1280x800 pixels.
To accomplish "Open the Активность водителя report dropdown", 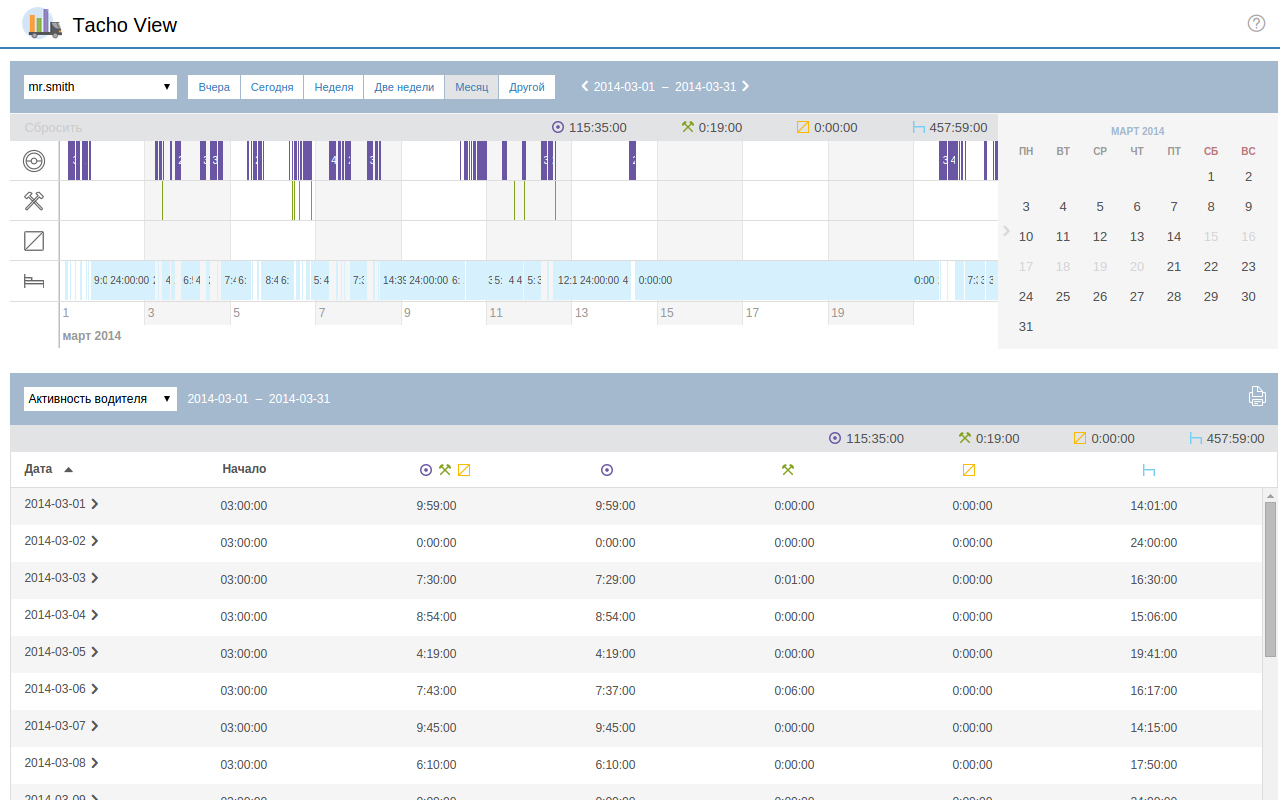I will point(100,399).
